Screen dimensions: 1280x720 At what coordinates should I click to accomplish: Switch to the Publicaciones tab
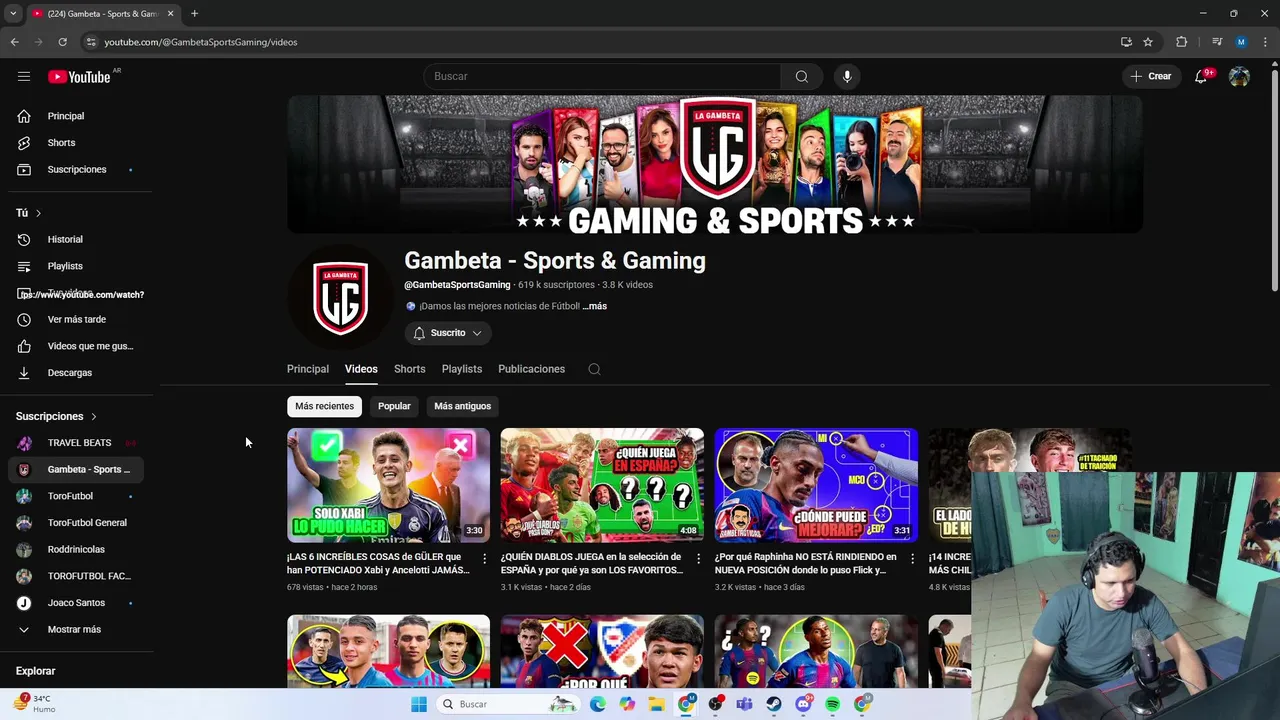pos(531,369)
